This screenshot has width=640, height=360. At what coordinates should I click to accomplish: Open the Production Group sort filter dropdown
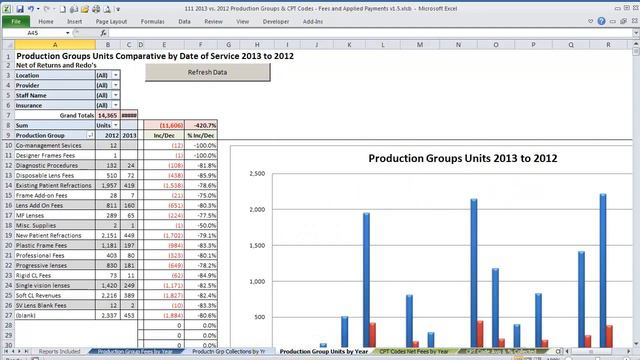(x=90, y=135)
